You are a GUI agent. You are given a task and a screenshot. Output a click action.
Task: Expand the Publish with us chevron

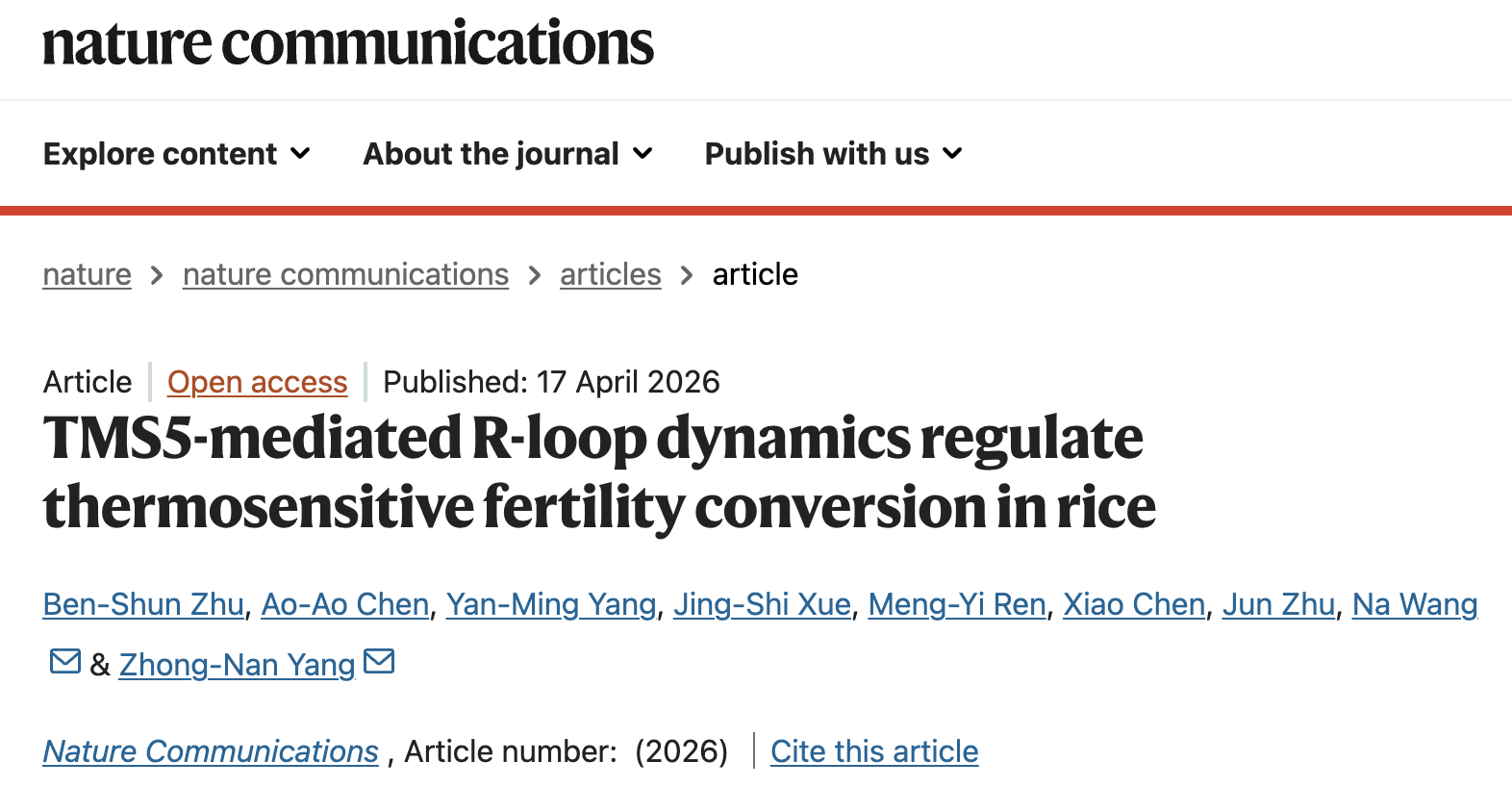[952, 153]
